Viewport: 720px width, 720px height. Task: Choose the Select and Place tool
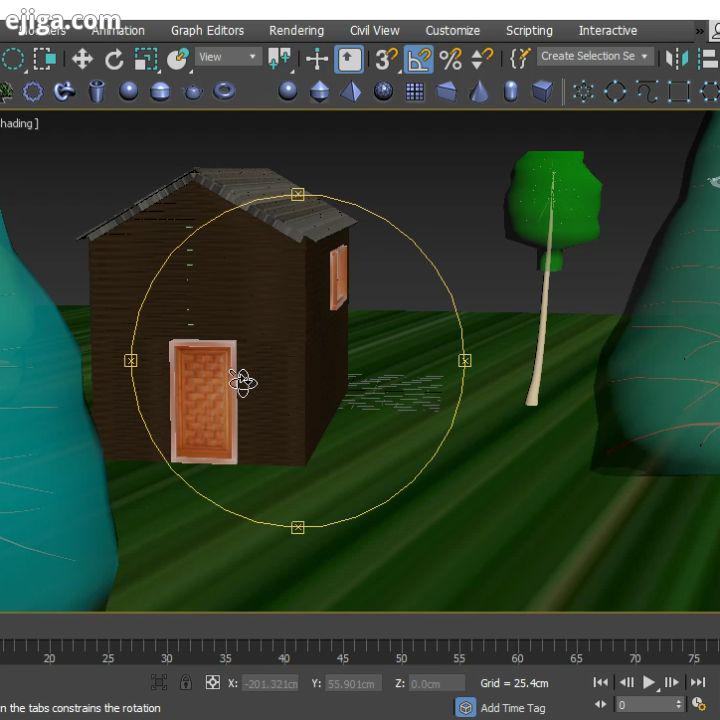178,59
